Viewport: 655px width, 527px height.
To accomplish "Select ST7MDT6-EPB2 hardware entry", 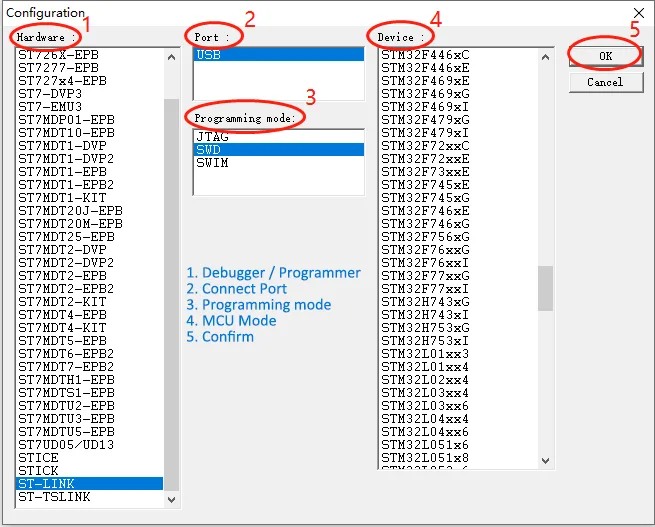I will point(89,354).
